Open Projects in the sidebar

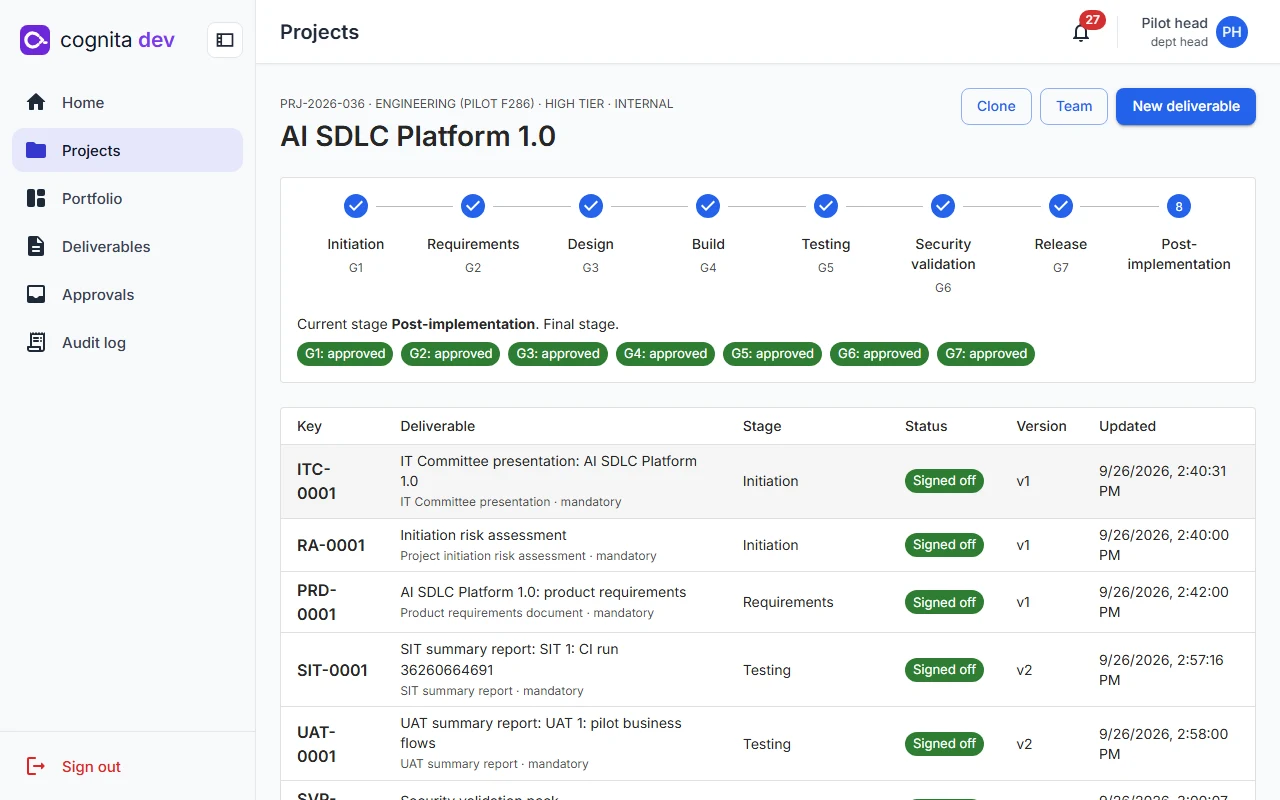tap(127, 150)
